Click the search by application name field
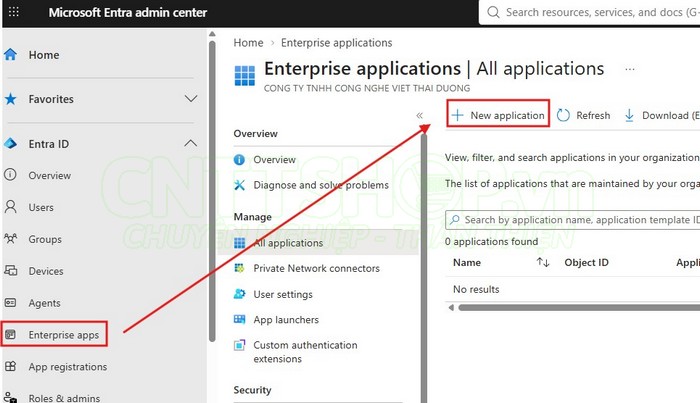 point(573,220)
